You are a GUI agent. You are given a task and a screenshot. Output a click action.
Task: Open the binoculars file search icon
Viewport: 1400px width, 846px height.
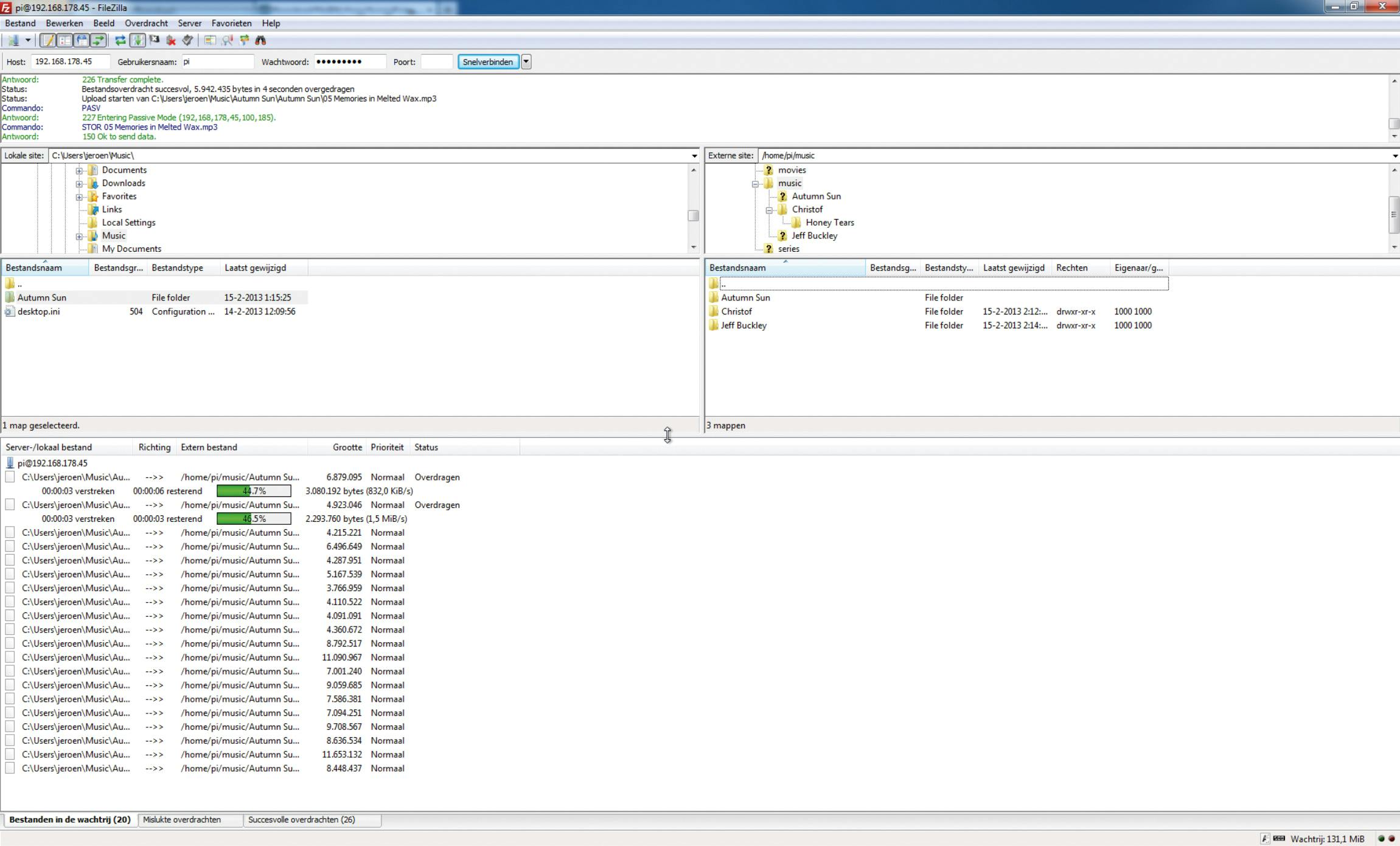[260, 40]
